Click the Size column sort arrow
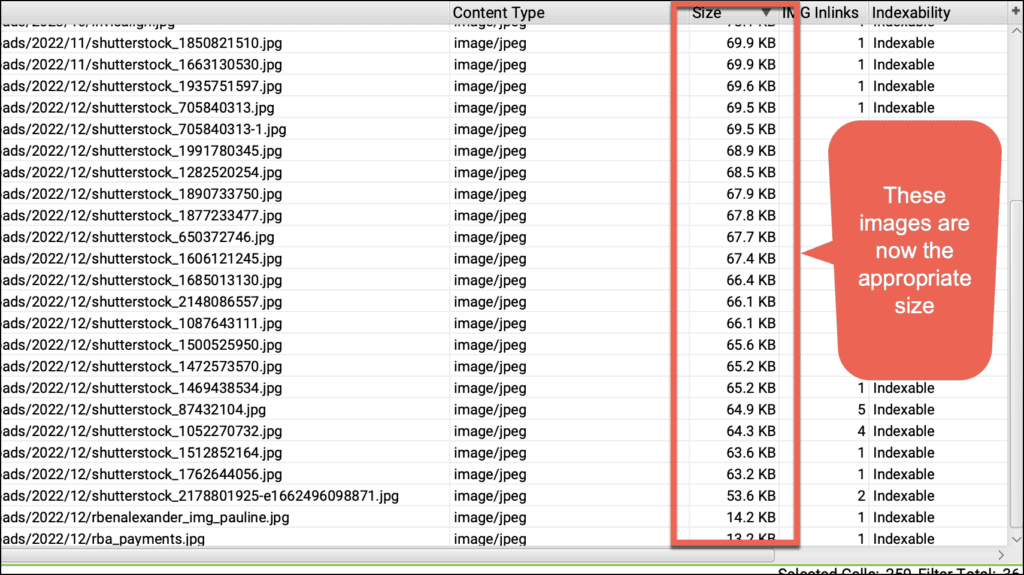 (766, 13)
